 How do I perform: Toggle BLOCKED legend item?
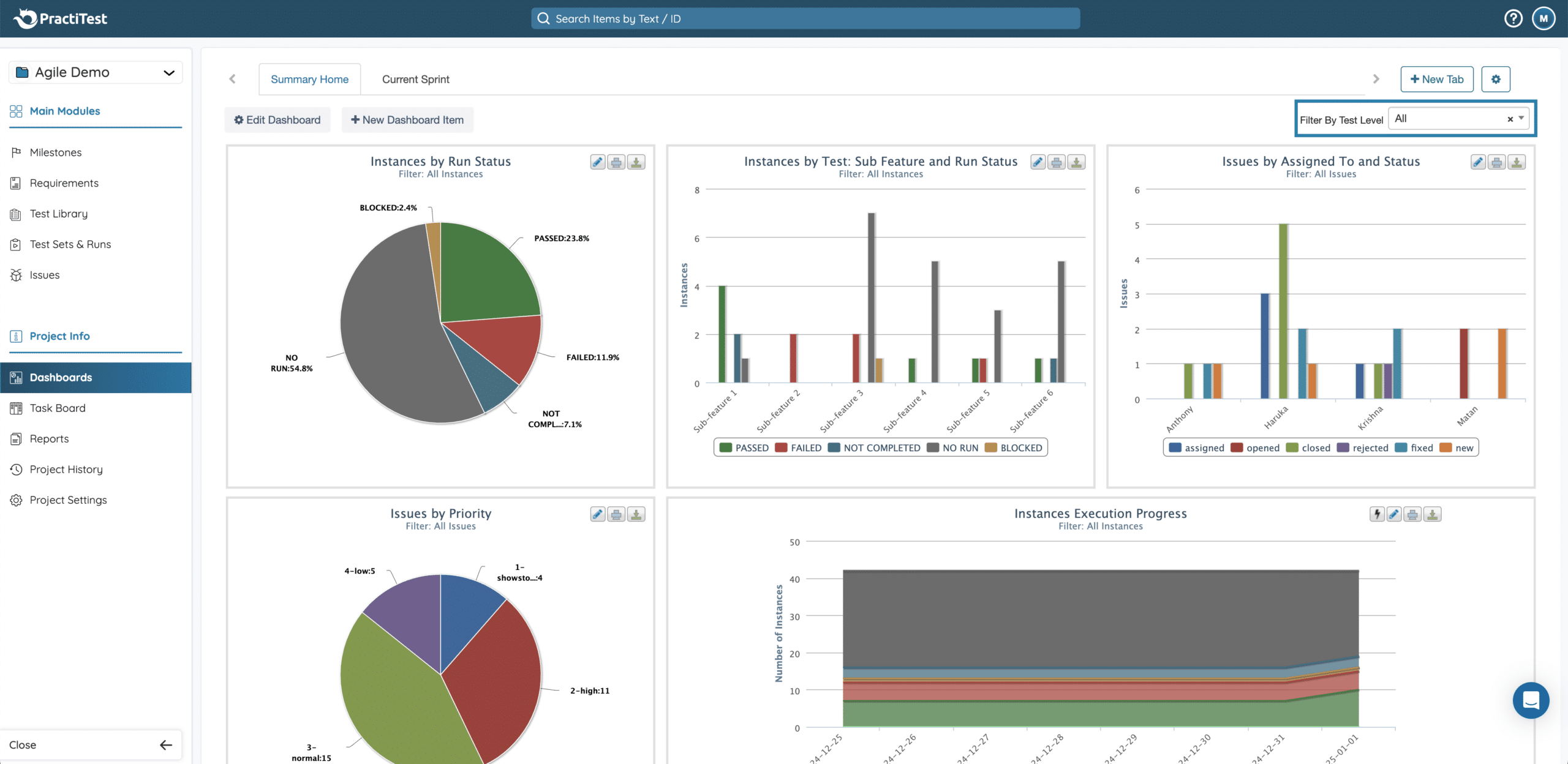[x=1013, y=448]
